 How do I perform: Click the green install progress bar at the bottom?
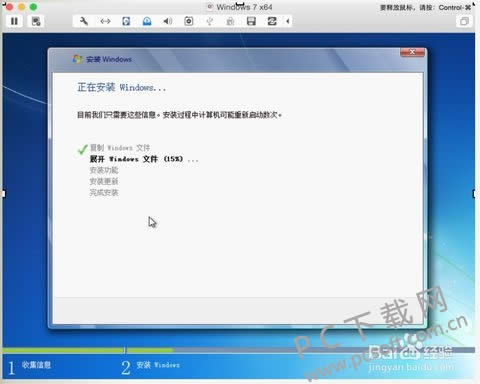click(87, 350)
